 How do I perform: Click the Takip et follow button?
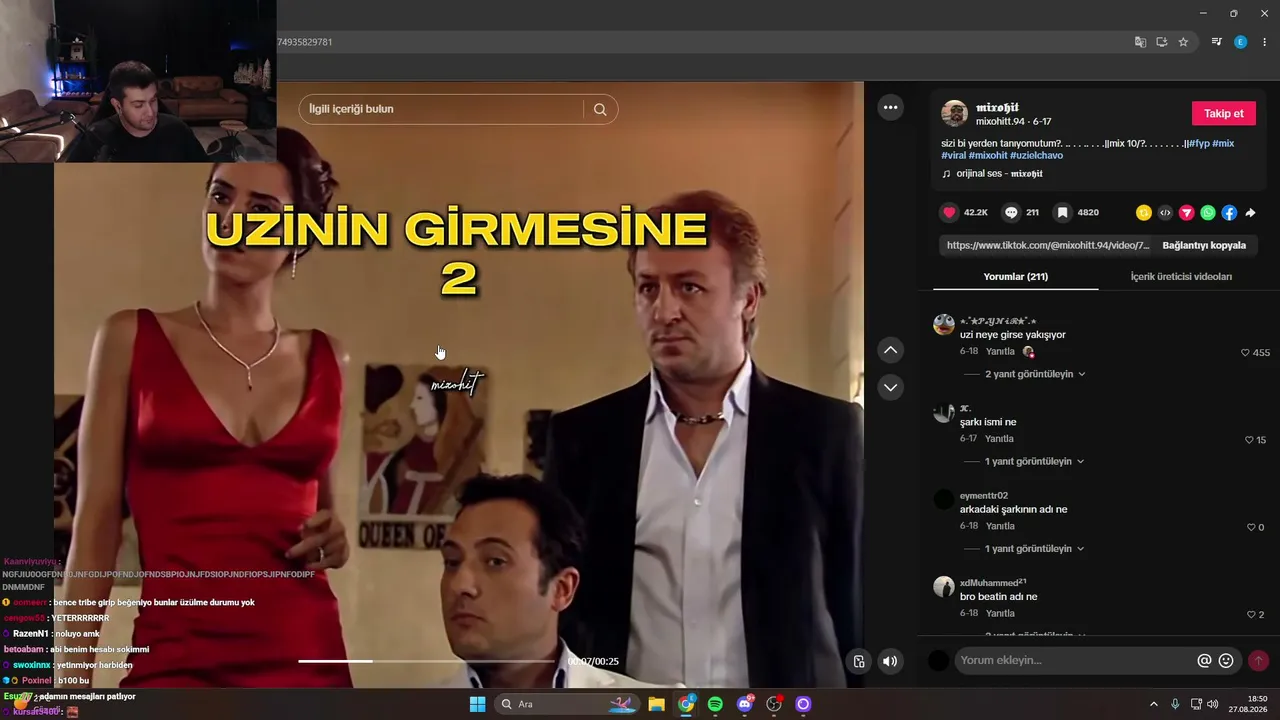(1223, 113)
